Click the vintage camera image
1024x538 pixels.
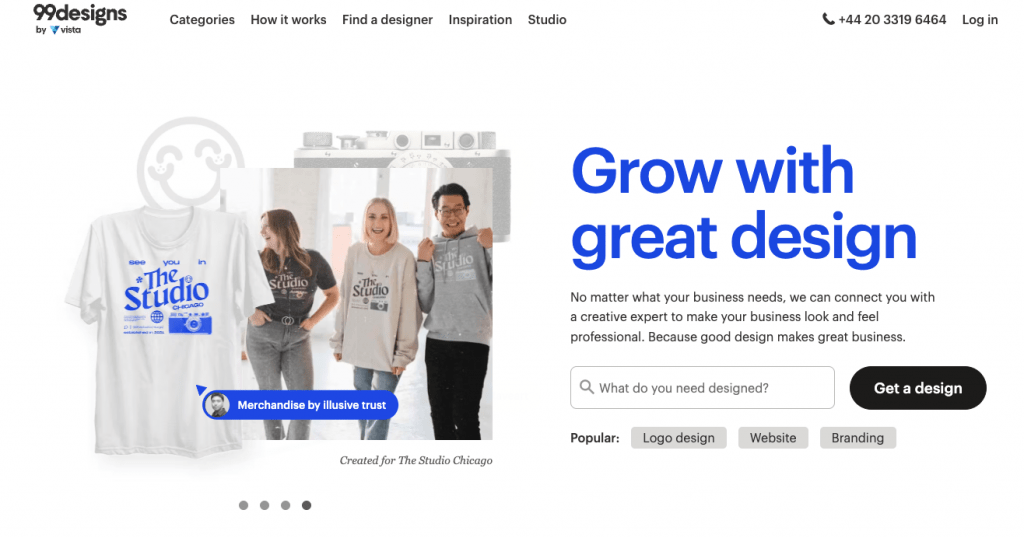tap(402, 148)
